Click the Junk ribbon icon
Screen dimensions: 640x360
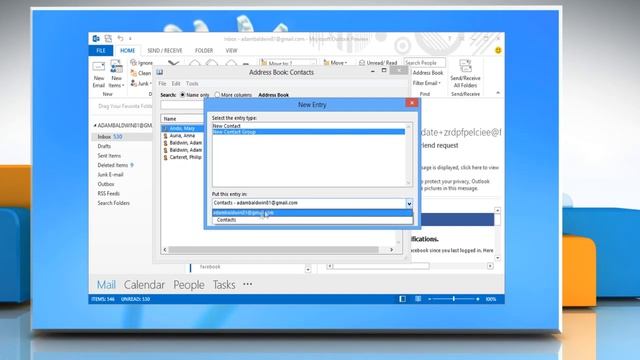133,83
